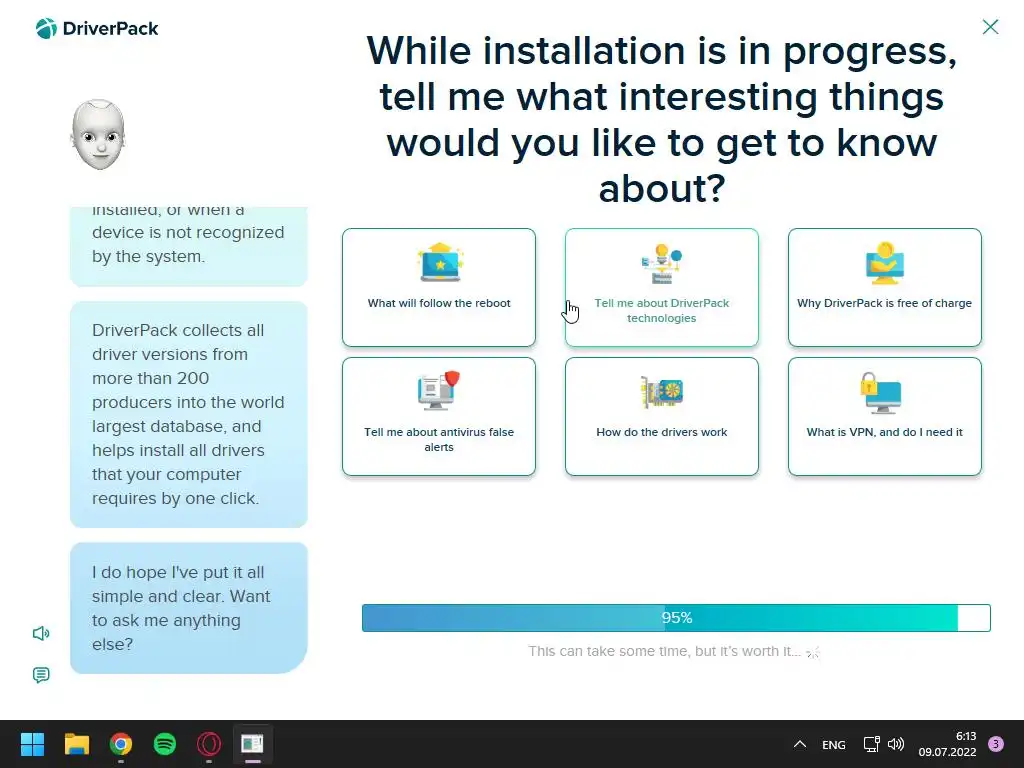Viewport: 1024px width, 768px height.
Task: Open File Explorer from taskbar
Action: pos(76,744)
